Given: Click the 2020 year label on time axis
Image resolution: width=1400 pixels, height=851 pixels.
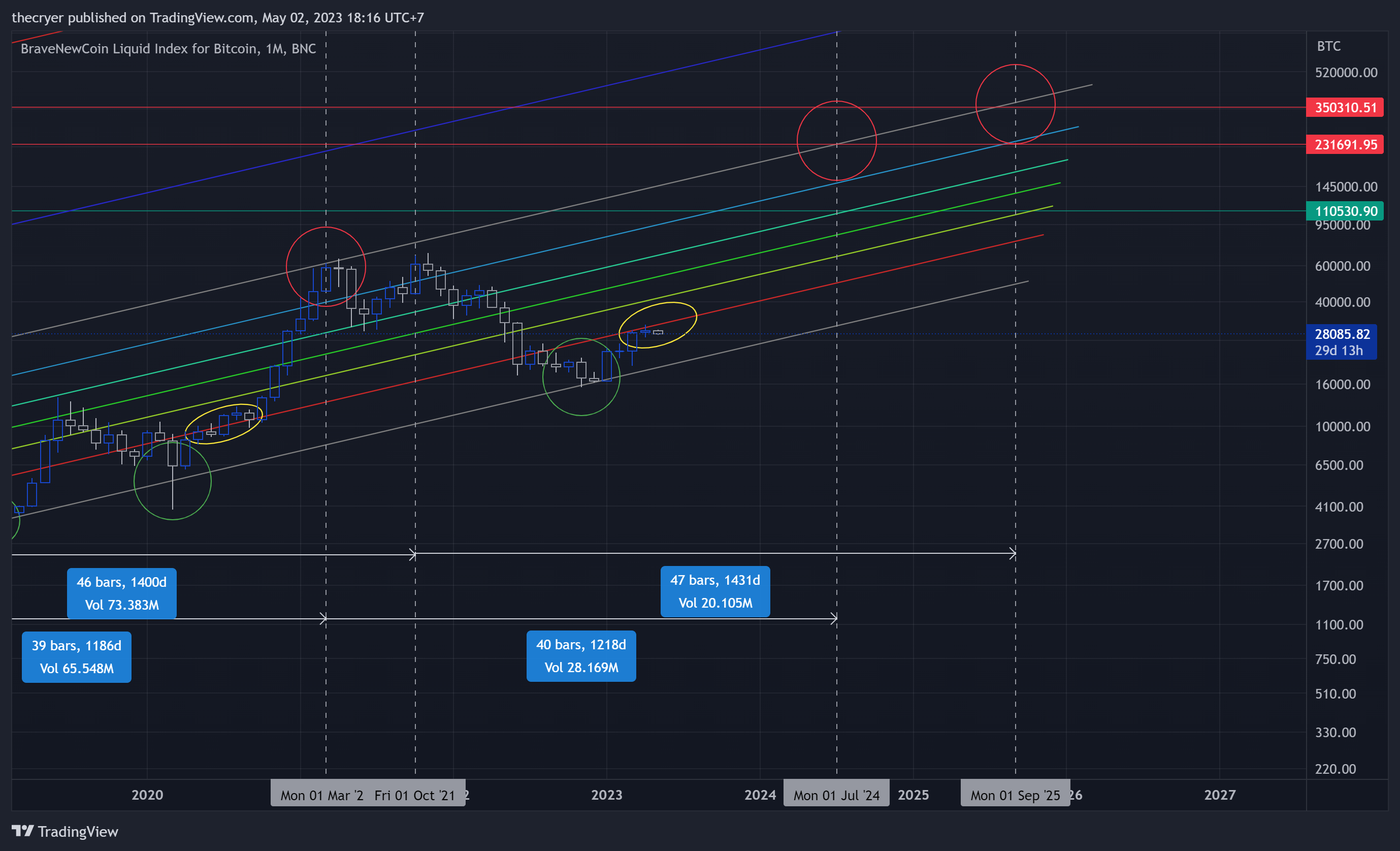Looking at the screenshot, I should click(x=147, y=795).
